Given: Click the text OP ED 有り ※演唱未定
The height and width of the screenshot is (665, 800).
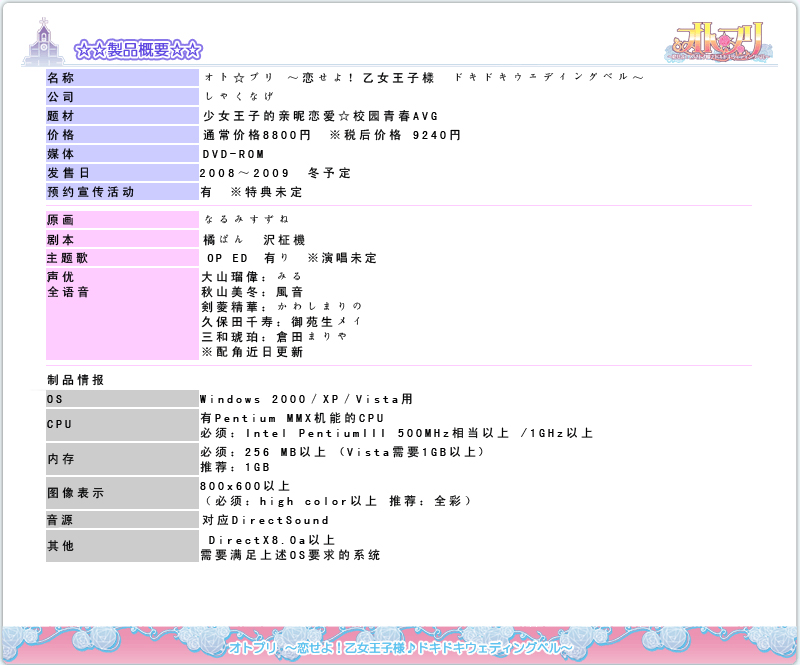Looking at the screenshot, I should [x=292, y=258].
